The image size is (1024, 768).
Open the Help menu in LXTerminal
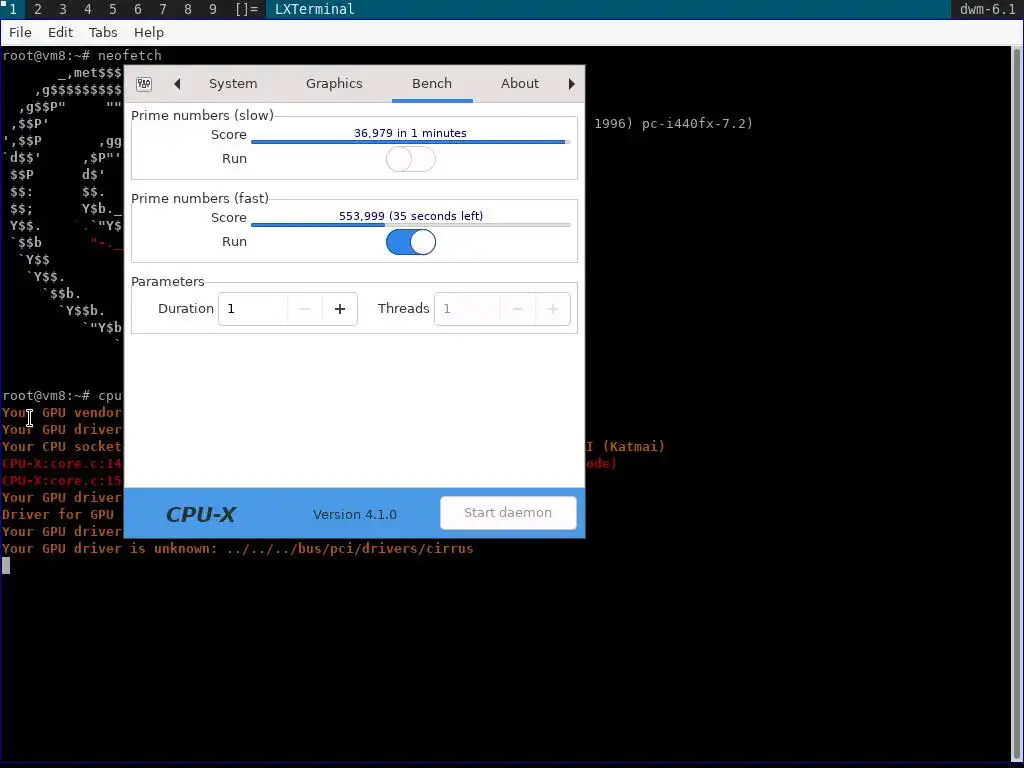[149, 33]
